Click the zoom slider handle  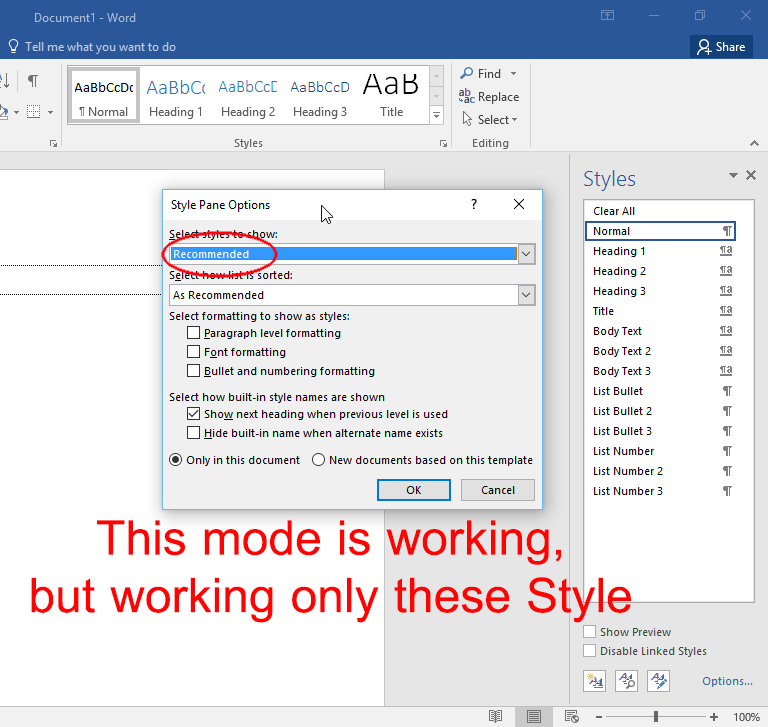[655, 717]
